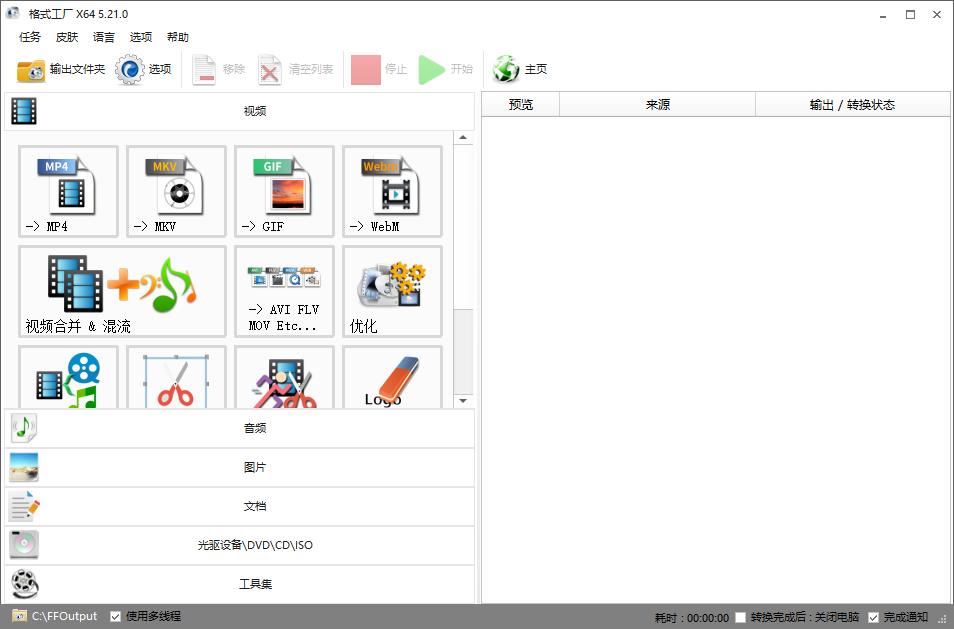Select the MP4 conversion icon
The height and width of the screenshot is (629, 954).
[68, 190]
